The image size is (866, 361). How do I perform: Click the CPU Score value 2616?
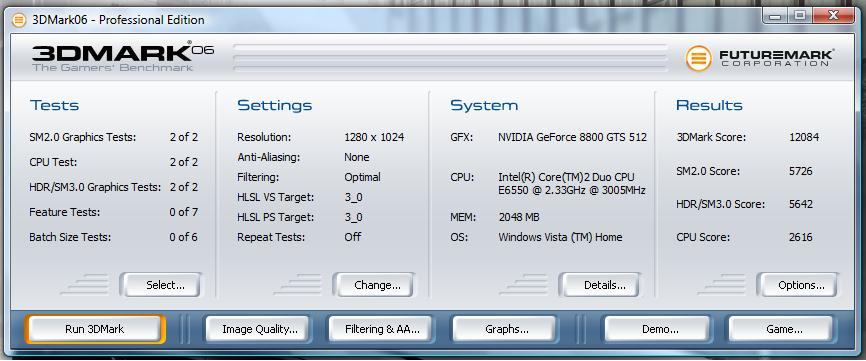(x=801, y=237)
